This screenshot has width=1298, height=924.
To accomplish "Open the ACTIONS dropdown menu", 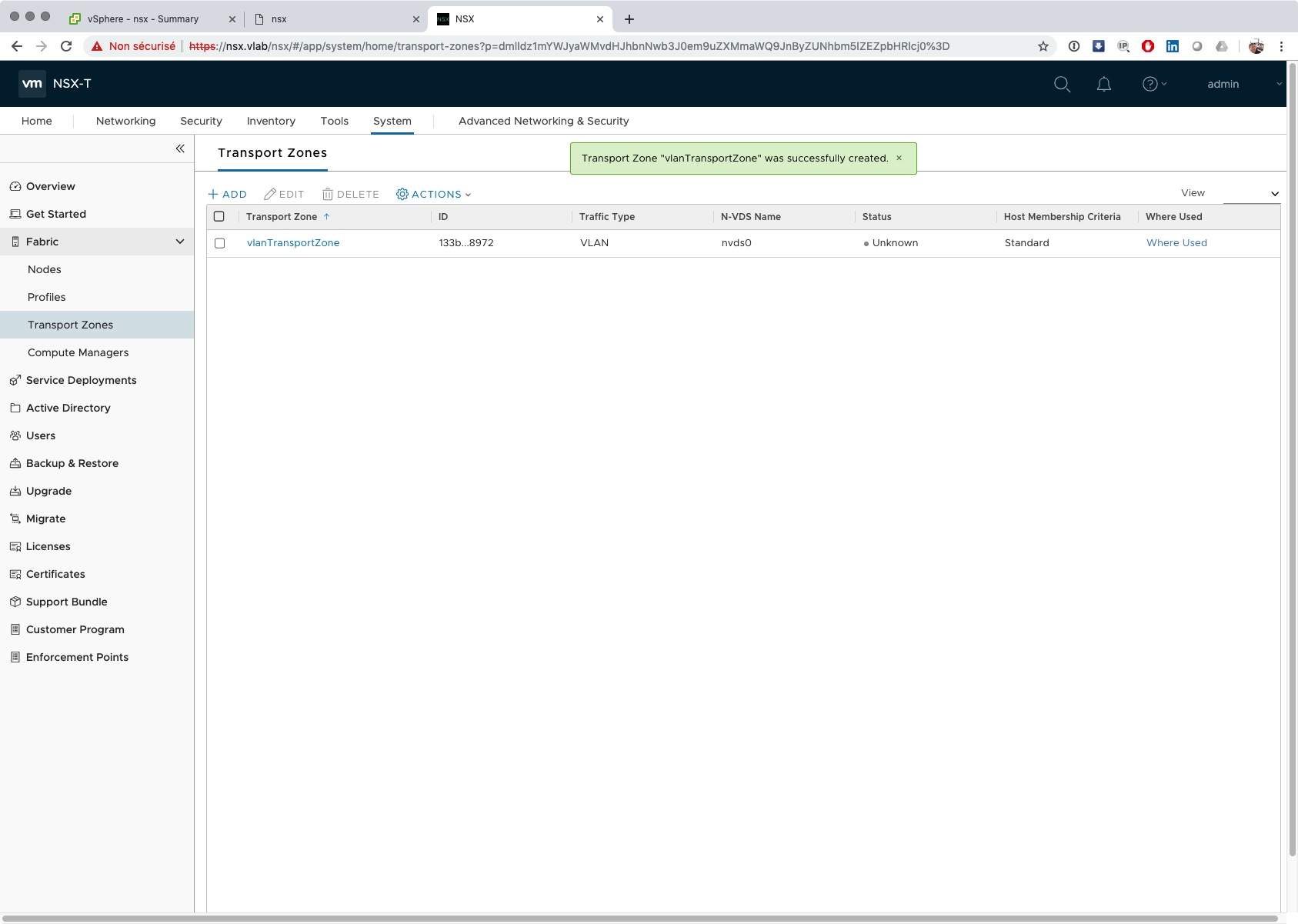I will point(434,195).
